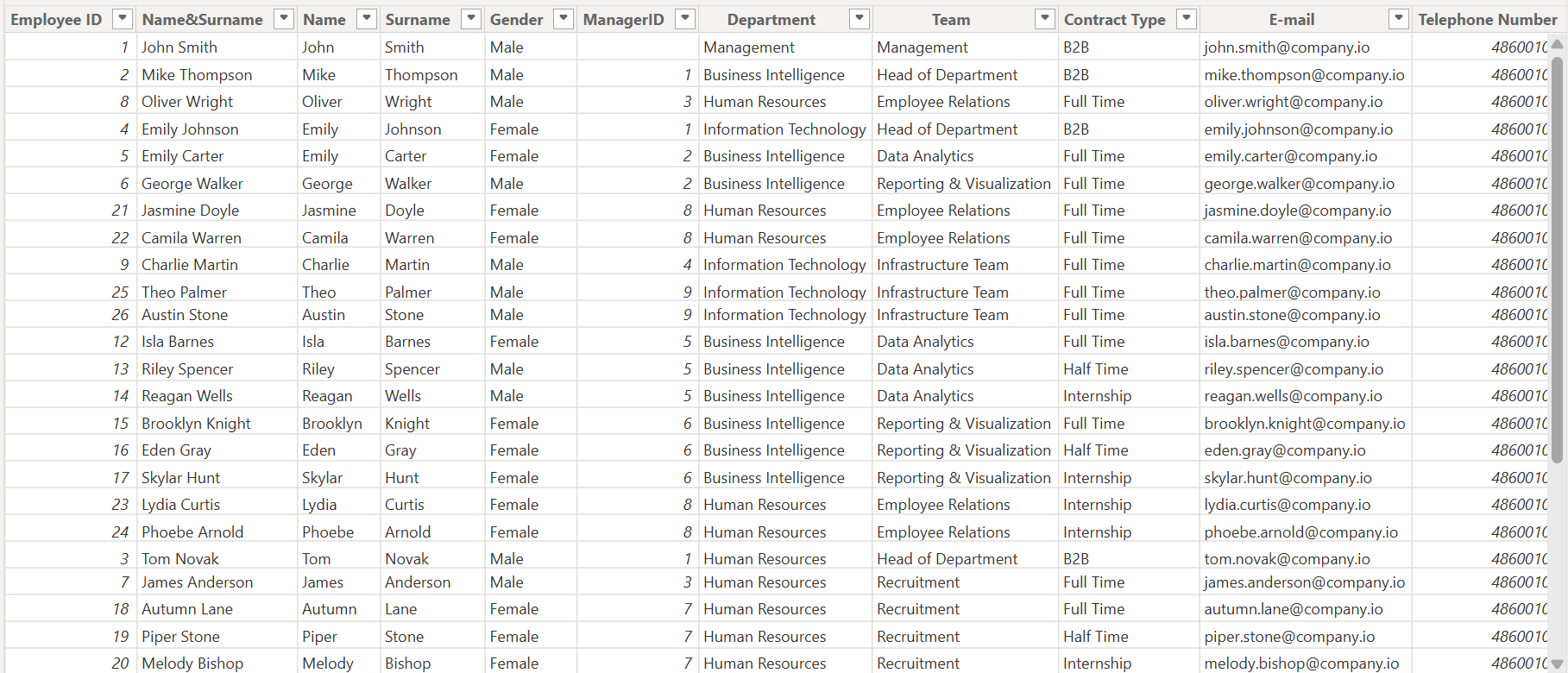Select the Telephone Number column header

point(1487,19)
